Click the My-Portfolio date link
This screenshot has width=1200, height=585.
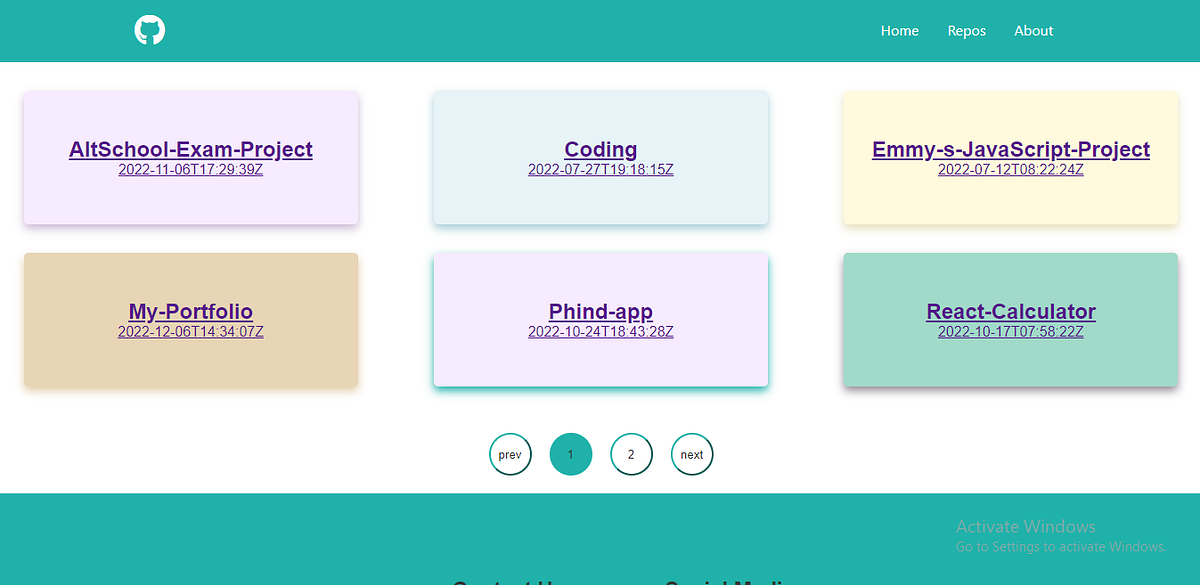[x=190, y=331]
